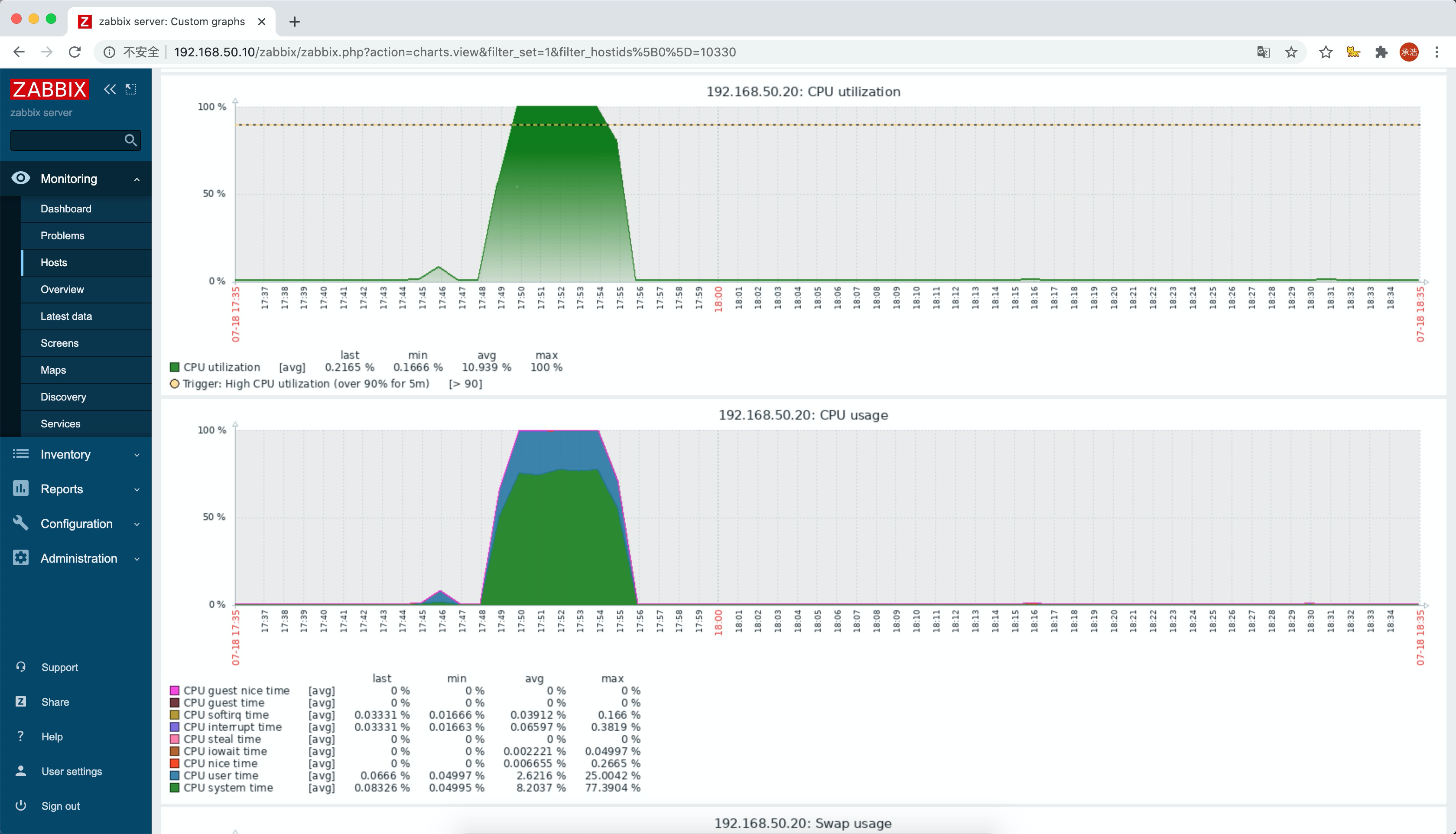Image resolution: width=1456 pixels, height=834 pixels.
Task: Open the User settings link
Action: (71, 771)
